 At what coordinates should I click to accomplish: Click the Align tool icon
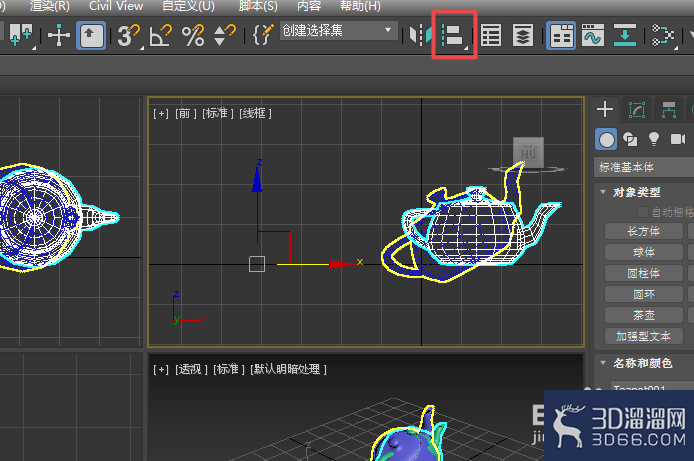[454, 35]
